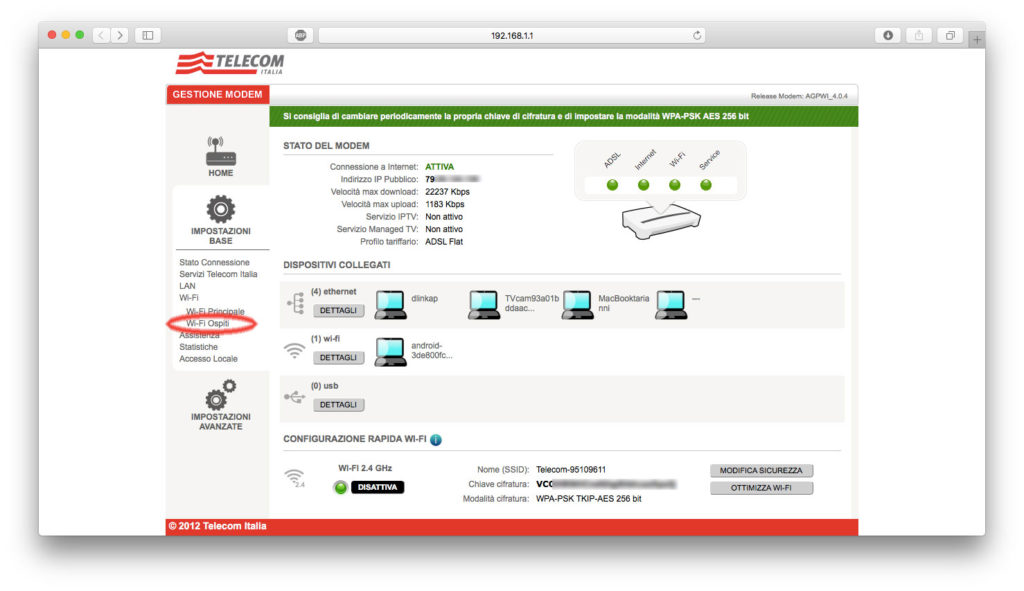Click the address bar showing 192.168.1.1
Viewport: 1024px width, 591px height.
coord(512,35)
